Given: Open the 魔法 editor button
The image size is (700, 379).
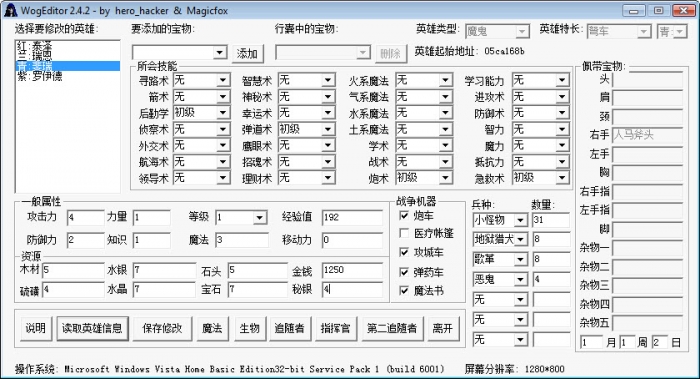Looking at the screenshot, I should click(212, 329).
